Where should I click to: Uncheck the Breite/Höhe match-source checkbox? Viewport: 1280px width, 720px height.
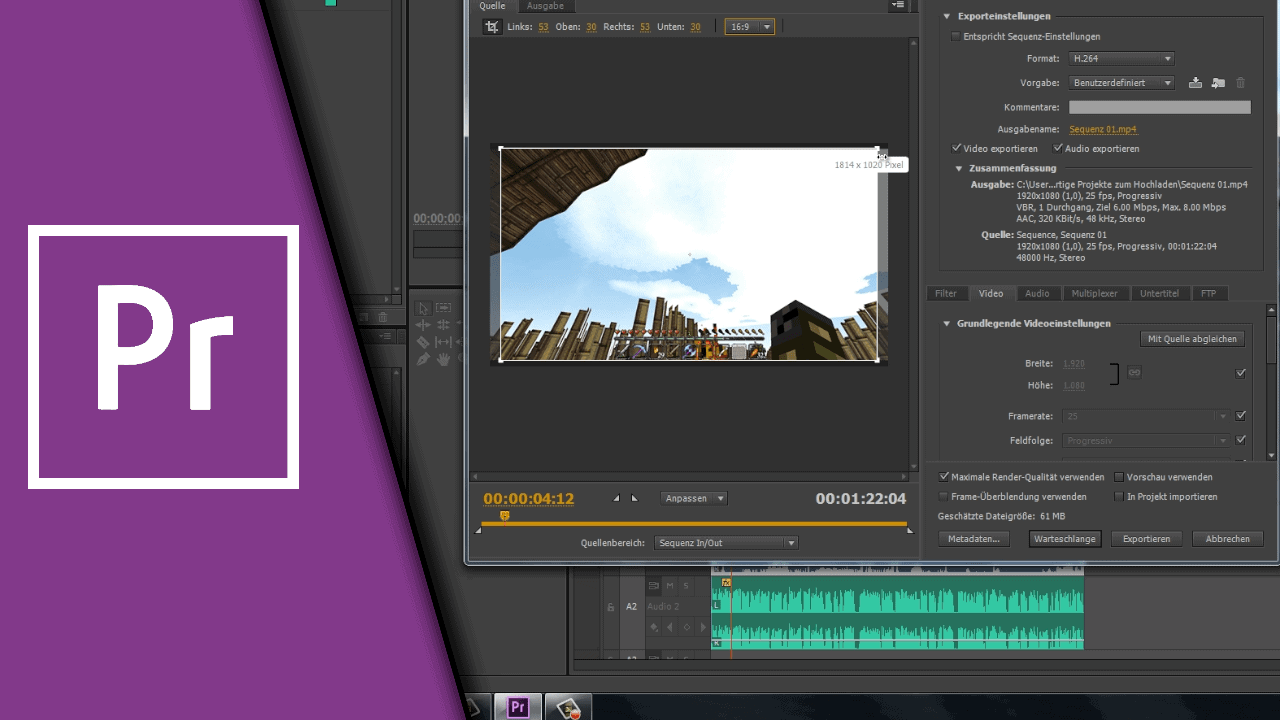click(1241, 373)
